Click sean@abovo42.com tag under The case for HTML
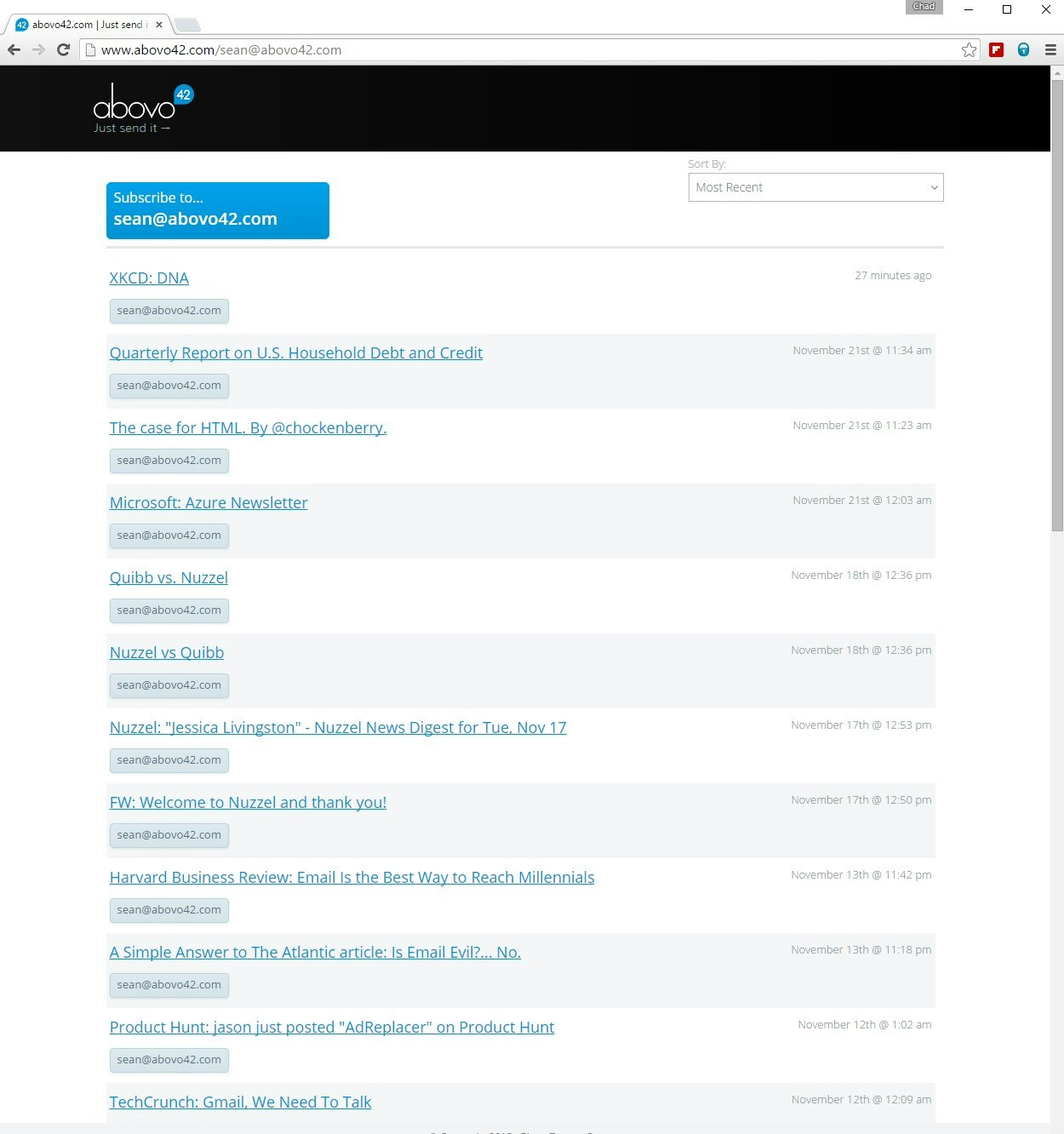 [x=169, y=461]
